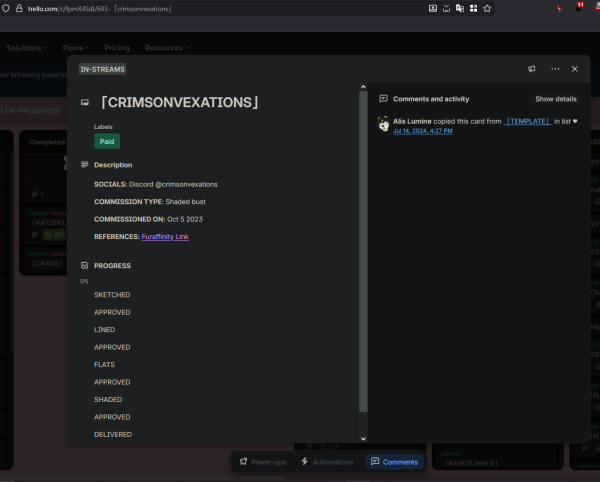Click the Show details button
600x482 pixels.
click(x=555, y=99)
